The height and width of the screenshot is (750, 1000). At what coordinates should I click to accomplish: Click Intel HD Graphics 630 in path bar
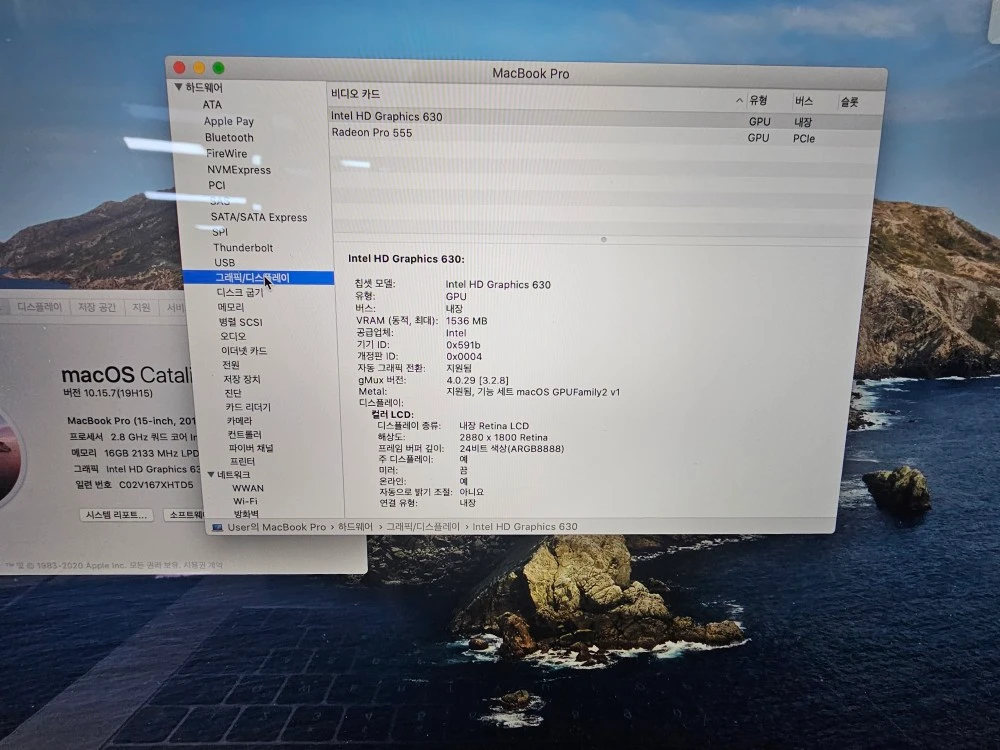(525, 527)
